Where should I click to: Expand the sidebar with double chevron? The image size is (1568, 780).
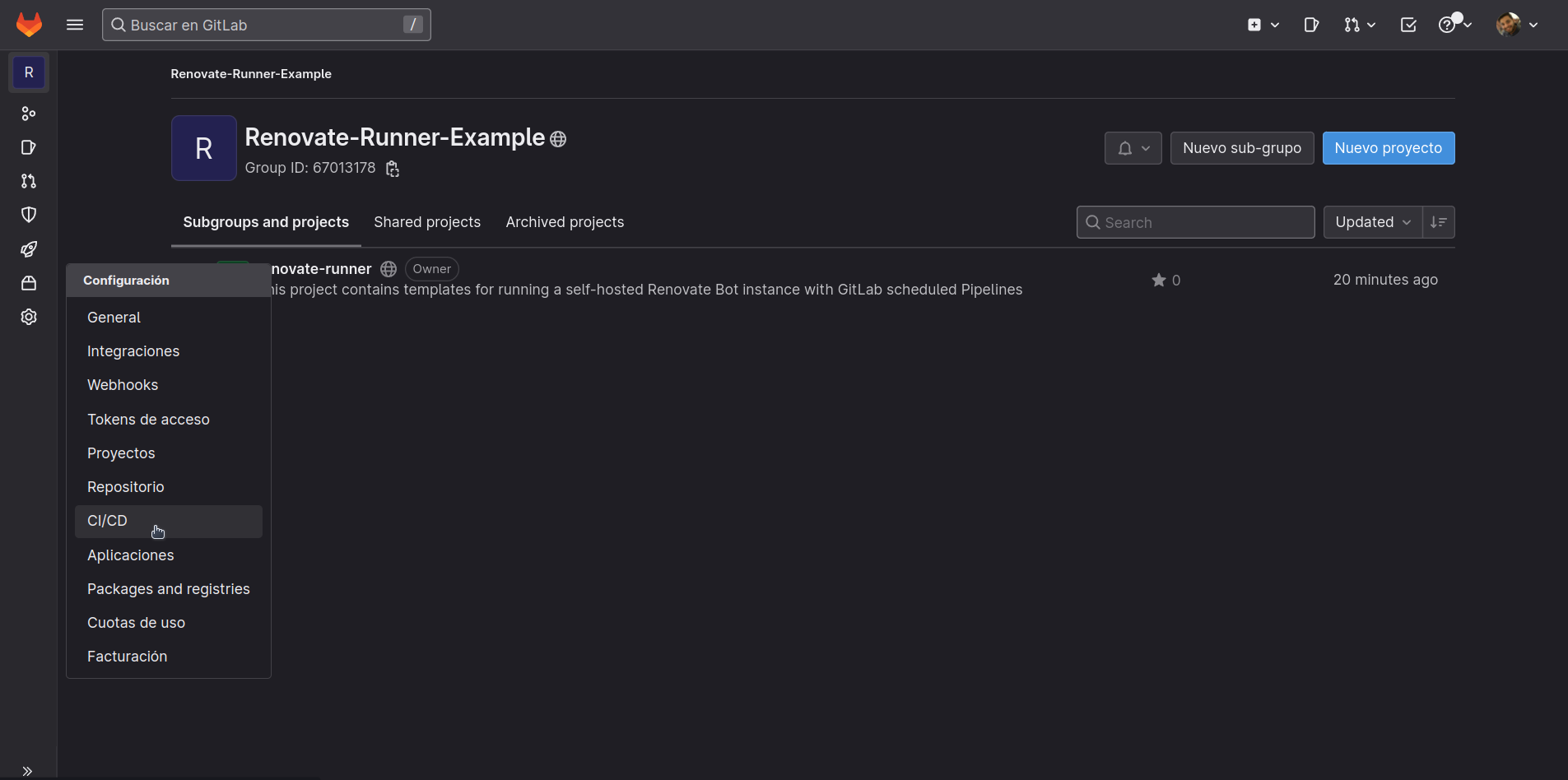[27, 771]
